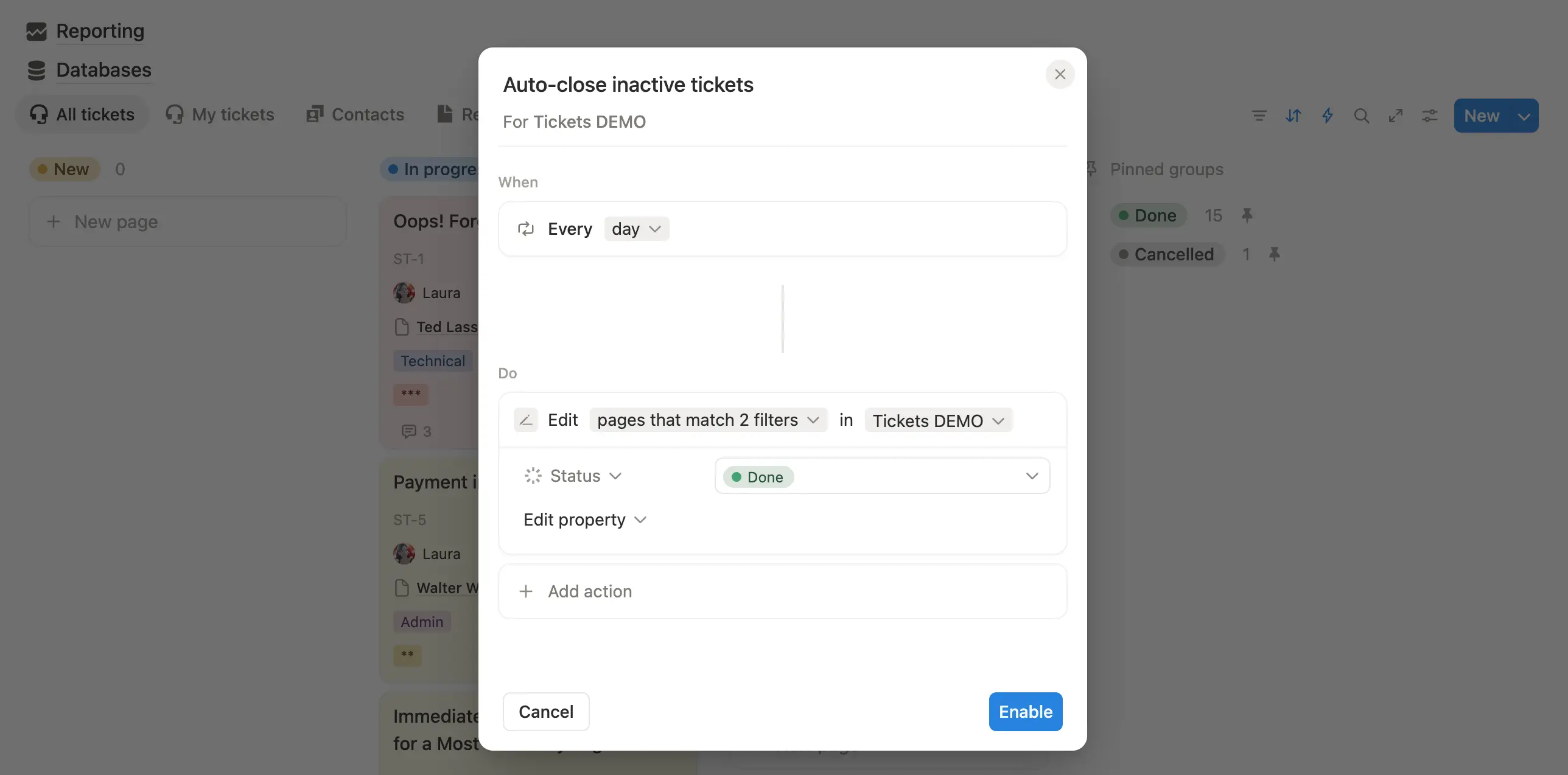Click the sort icon in the toolbar

click(1294, 115)
